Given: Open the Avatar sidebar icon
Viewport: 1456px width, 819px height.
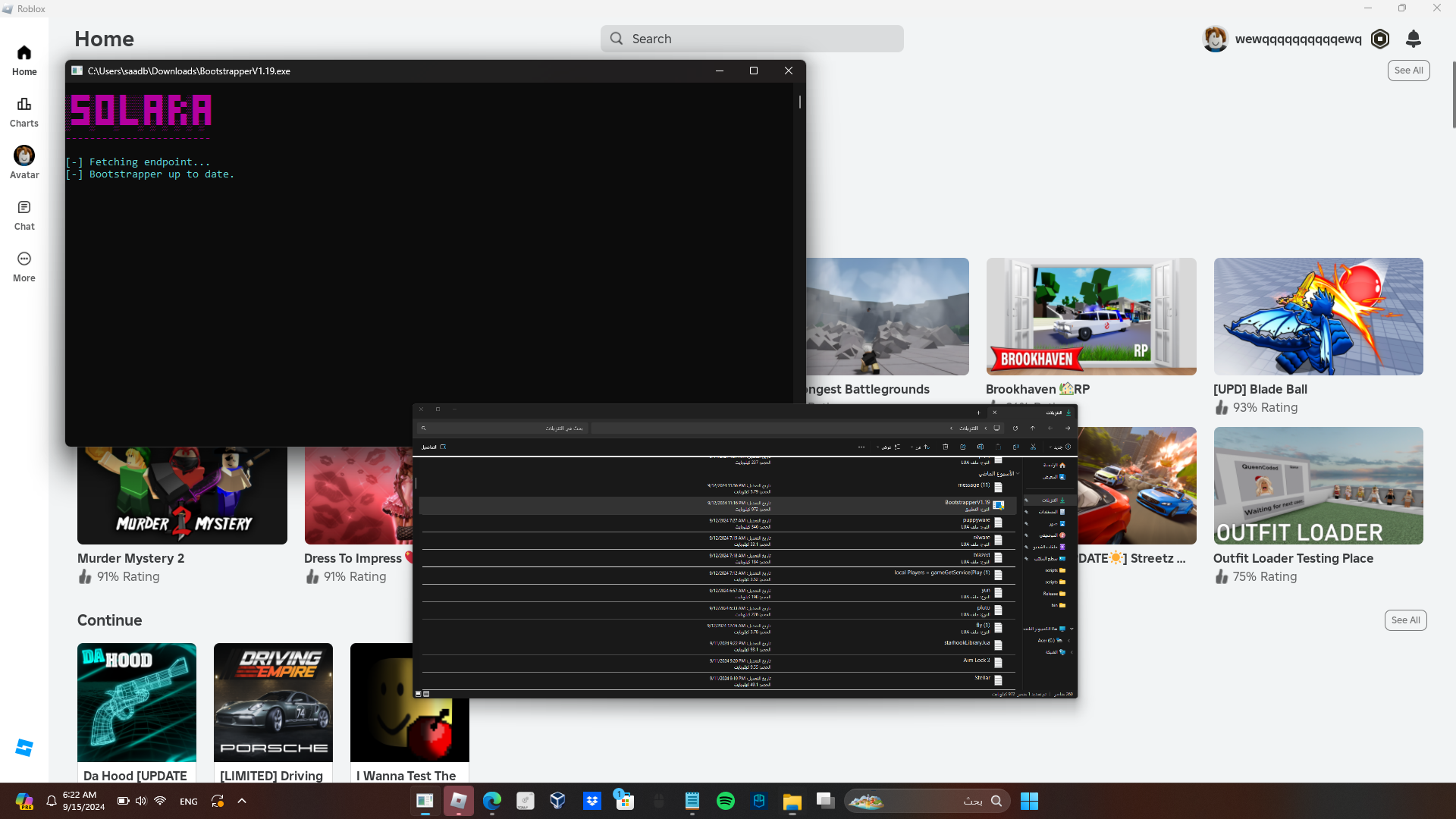Looking at the screenshot, I should tap(24, 162).
